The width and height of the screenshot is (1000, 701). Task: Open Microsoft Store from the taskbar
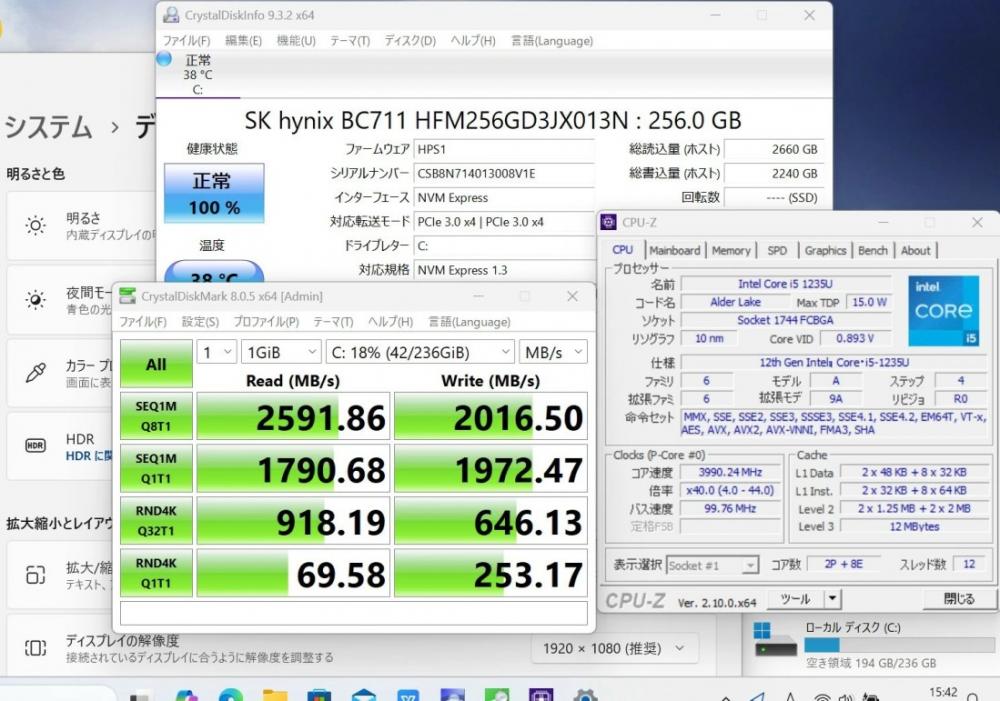[319, 695]
